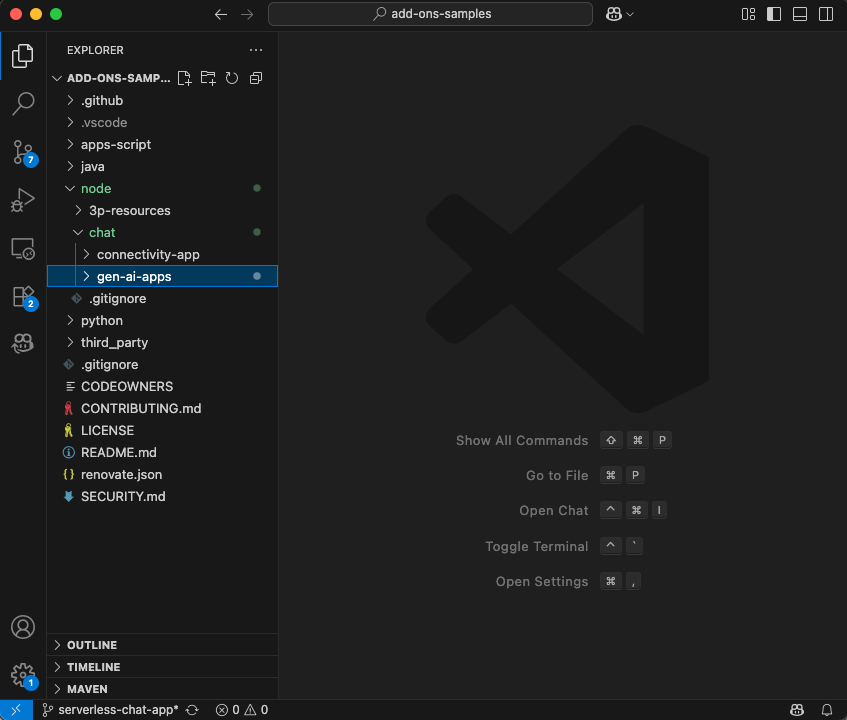Screen dimensions: 847x720
Task: Collapse the node folder
Action: pyautogui.click(x=96, y=188)
